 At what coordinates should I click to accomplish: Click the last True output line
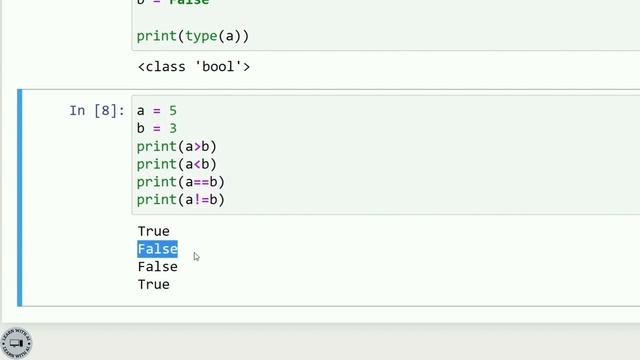[x=153, y=284]
